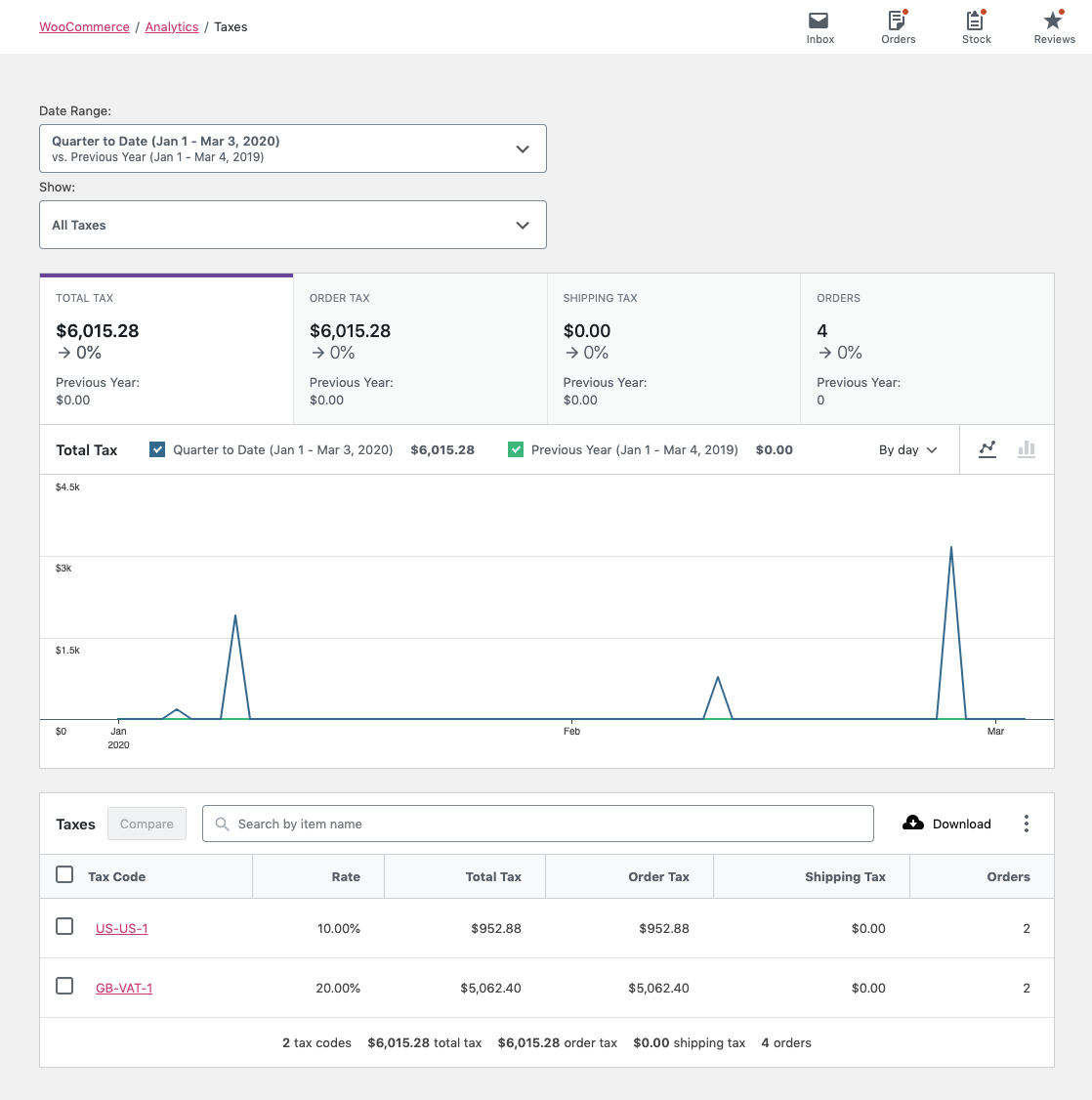Open the Orders panel icon
1092x1100 pixels.
tap(897, 21)
